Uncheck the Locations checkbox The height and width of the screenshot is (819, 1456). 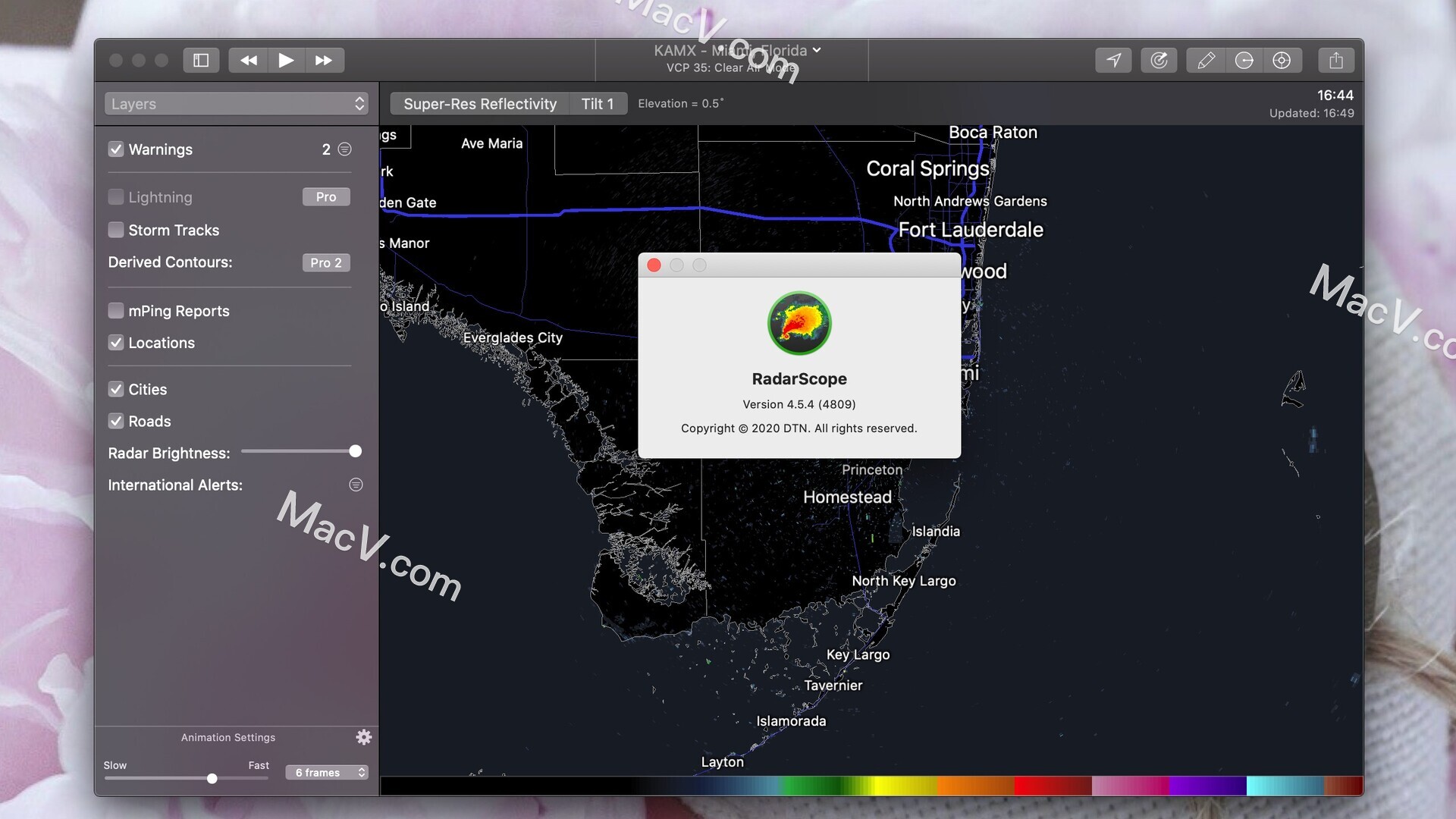pyautogui.click(x=116, y=343)
